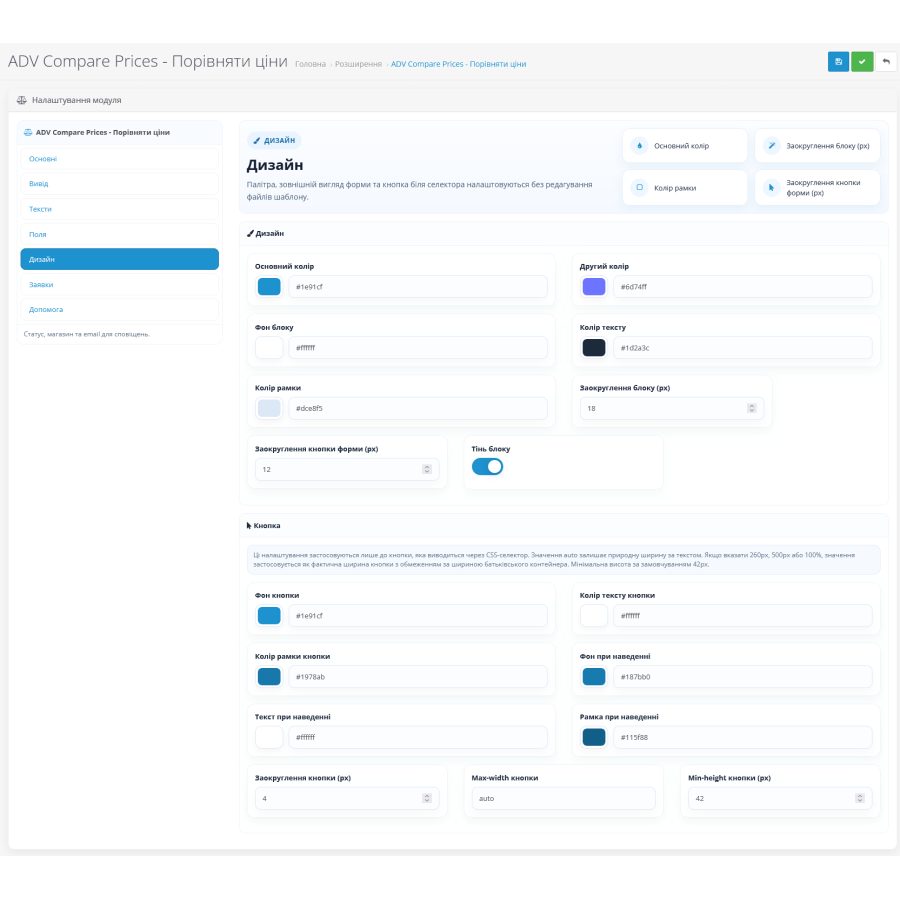This screenshot has width=900, height=900.
Task: Click the cursor icon in Заокруглення кнопки форми card
Action: (771, 188)
